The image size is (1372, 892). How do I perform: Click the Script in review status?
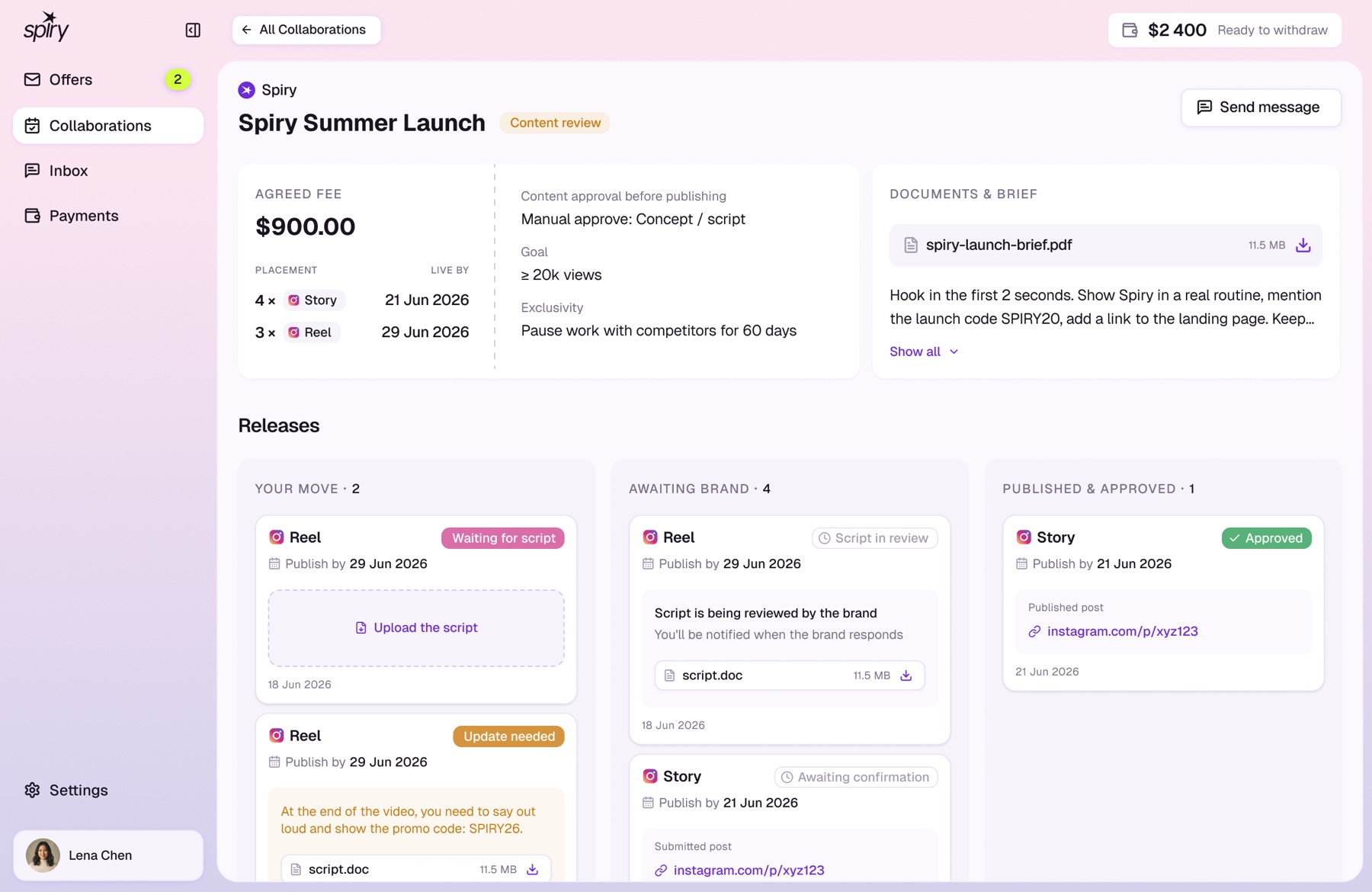(x=874, y=538)
